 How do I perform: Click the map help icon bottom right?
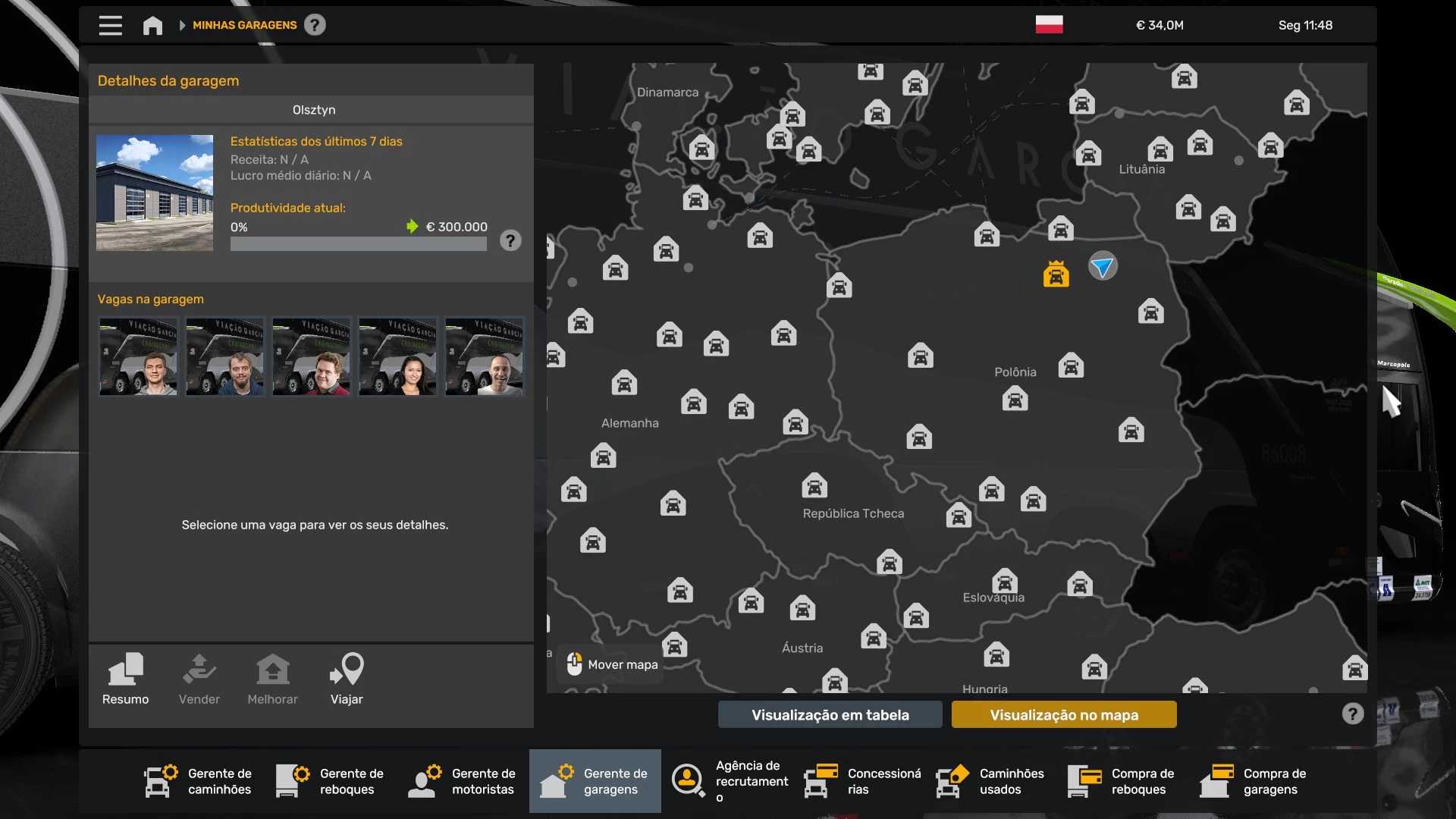click(1352, 714)
